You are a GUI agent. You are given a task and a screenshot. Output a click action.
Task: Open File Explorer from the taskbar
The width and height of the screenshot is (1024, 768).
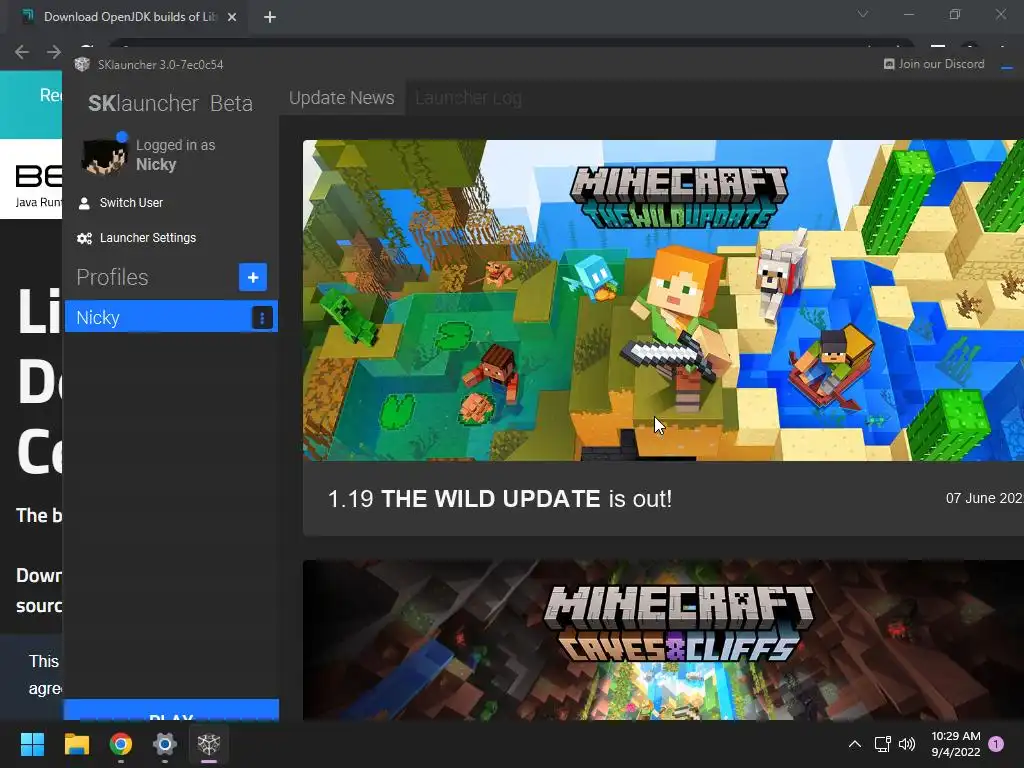pyautogui.click(x=76, y=744)
